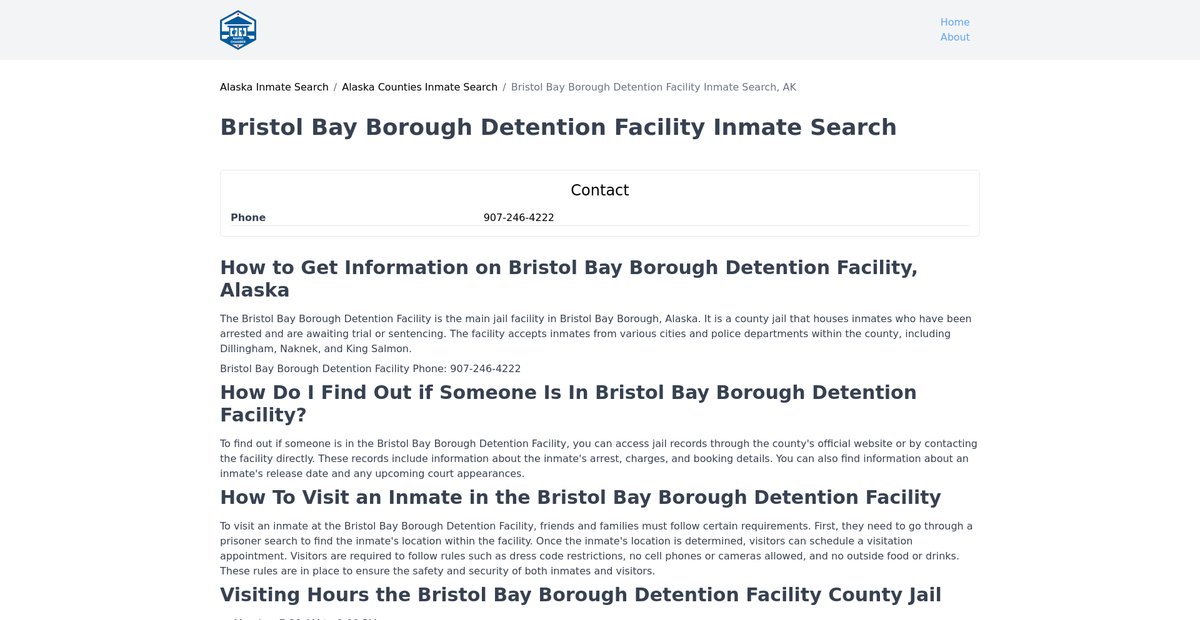Go to the About page
The image size is (1200, 620).
954,37
